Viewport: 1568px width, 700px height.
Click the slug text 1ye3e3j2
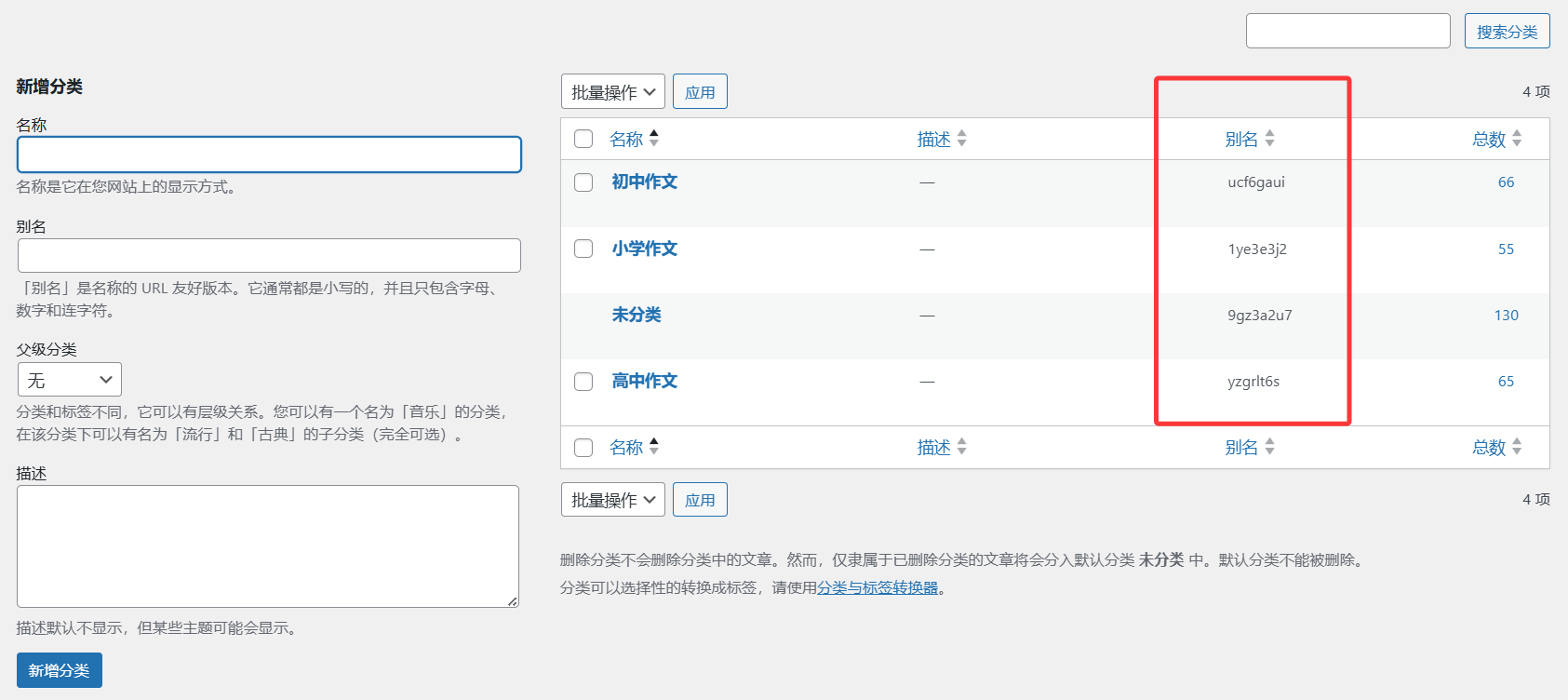pos(1257,249)
